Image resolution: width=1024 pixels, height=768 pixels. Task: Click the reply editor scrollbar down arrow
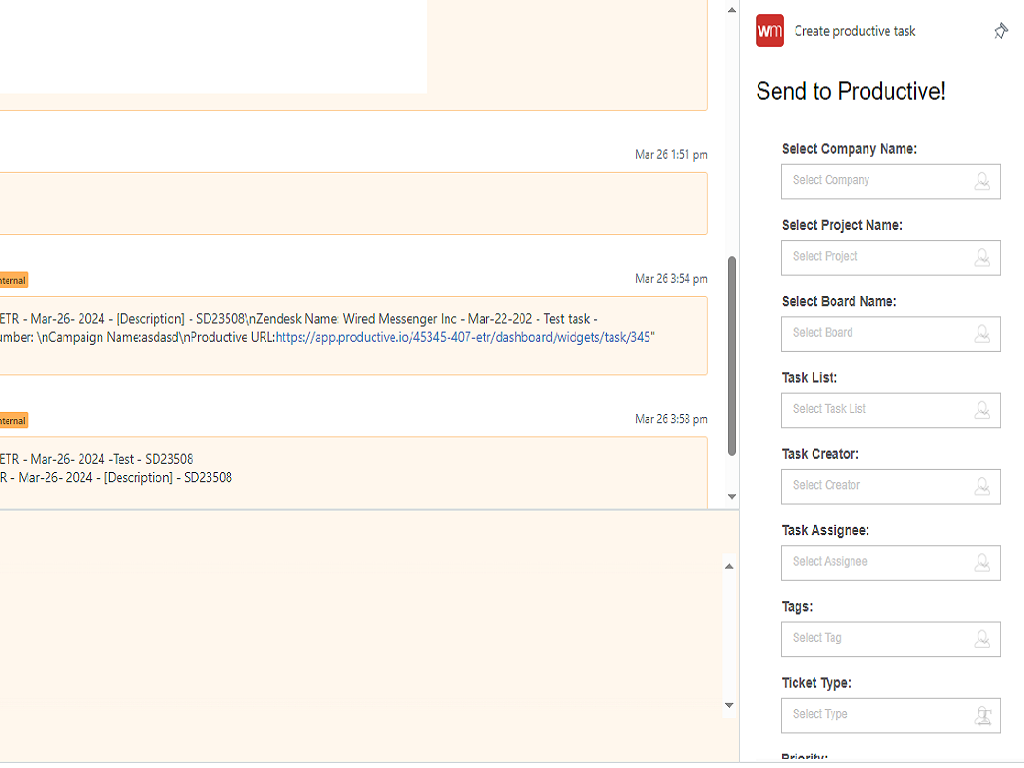tap(728, 705)
